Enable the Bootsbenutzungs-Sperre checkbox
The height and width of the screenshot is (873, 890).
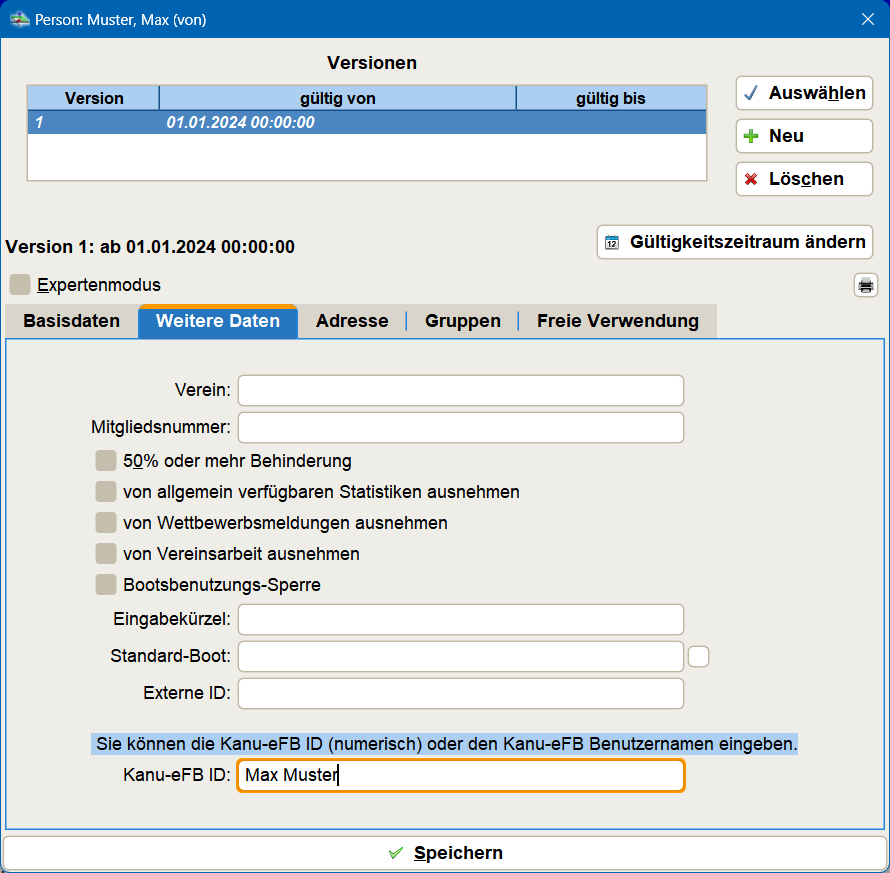(x=106, y=585)
